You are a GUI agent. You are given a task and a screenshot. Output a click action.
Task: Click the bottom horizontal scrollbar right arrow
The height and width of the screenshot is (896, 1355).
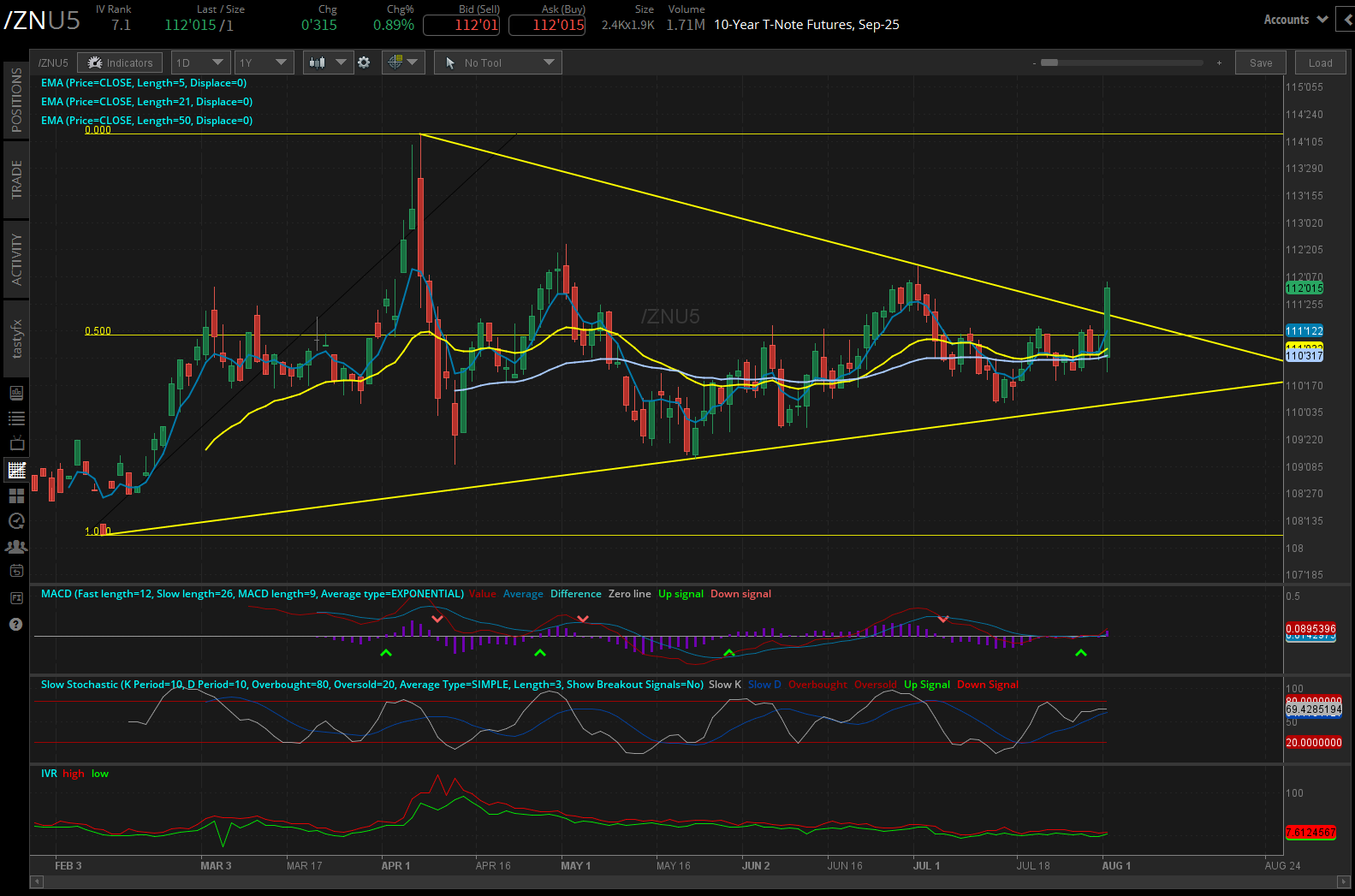(x=1344, y=881)
